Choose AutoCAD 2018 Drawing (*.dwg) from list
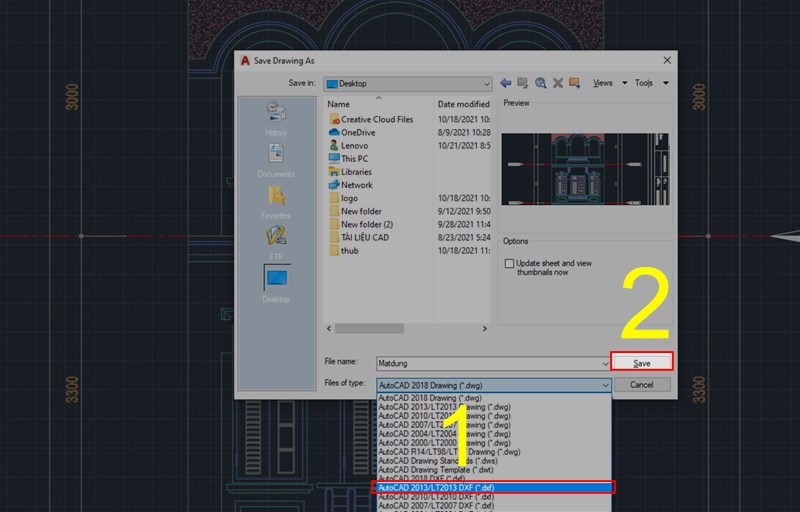The height and width of the screenshot is (512, 800). pos(494,398)
